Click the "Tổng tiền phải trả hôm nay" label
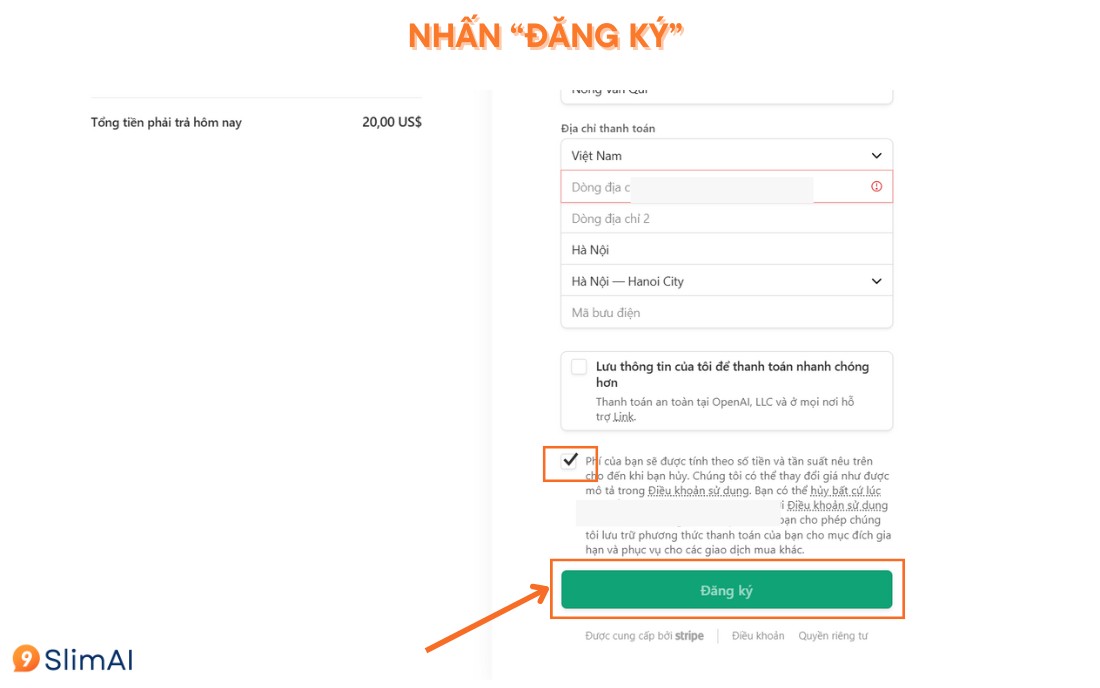The height and width of the screenshot is (688, 1100). [x=166, y=123]
